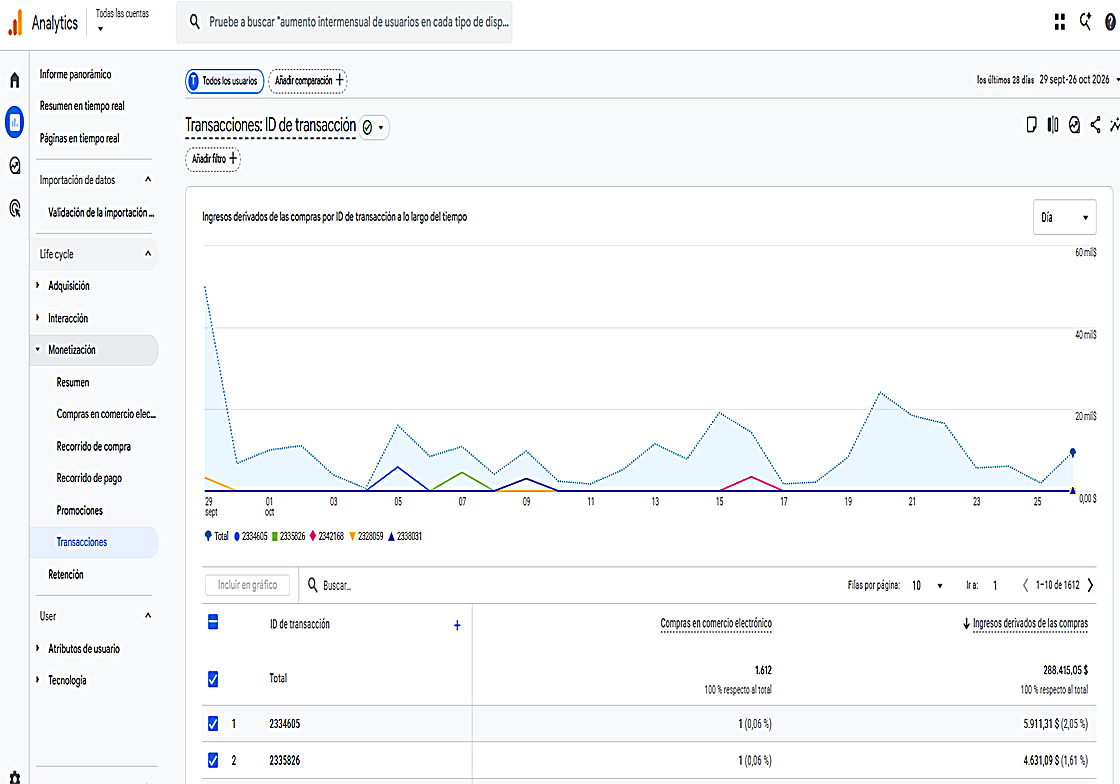The height and width of the screenshot is (784, 1120).
Task: Click the sparkline insights icon at far right
Action: pyautogui.click(x=1114, y=125)
